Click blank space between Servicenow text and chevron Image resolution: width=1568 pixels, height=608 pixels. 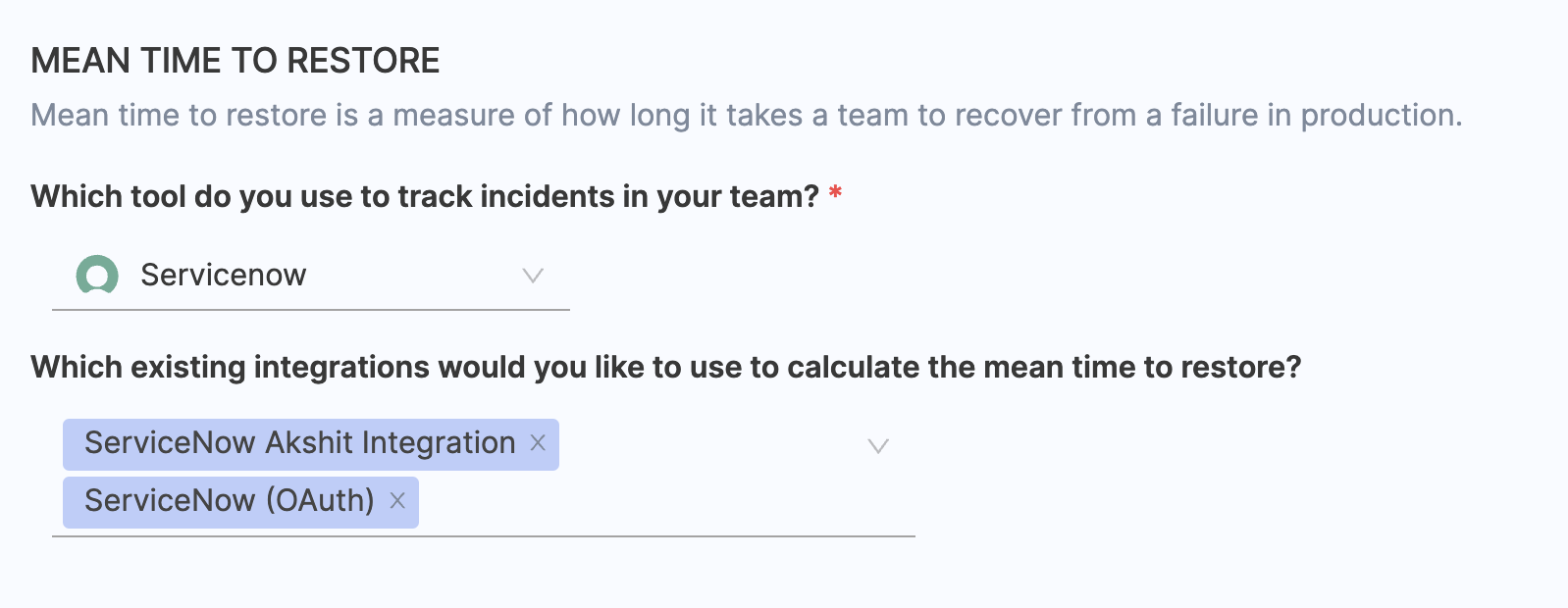(412, 276)
